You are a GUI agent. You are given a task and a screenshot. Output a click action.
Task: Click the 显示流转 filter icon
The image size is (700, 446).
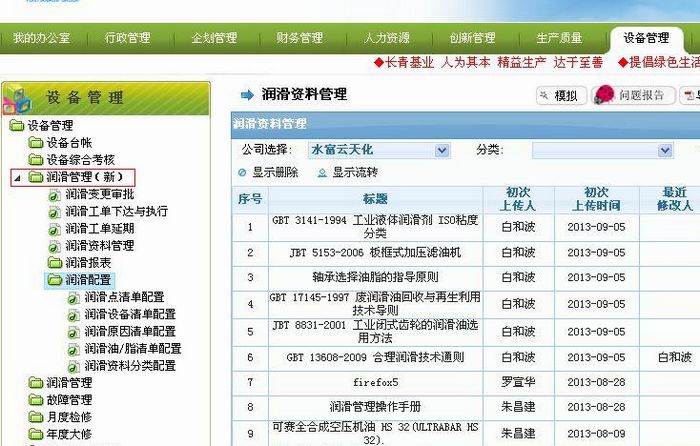pyautogui.click(x=322, y=172)
